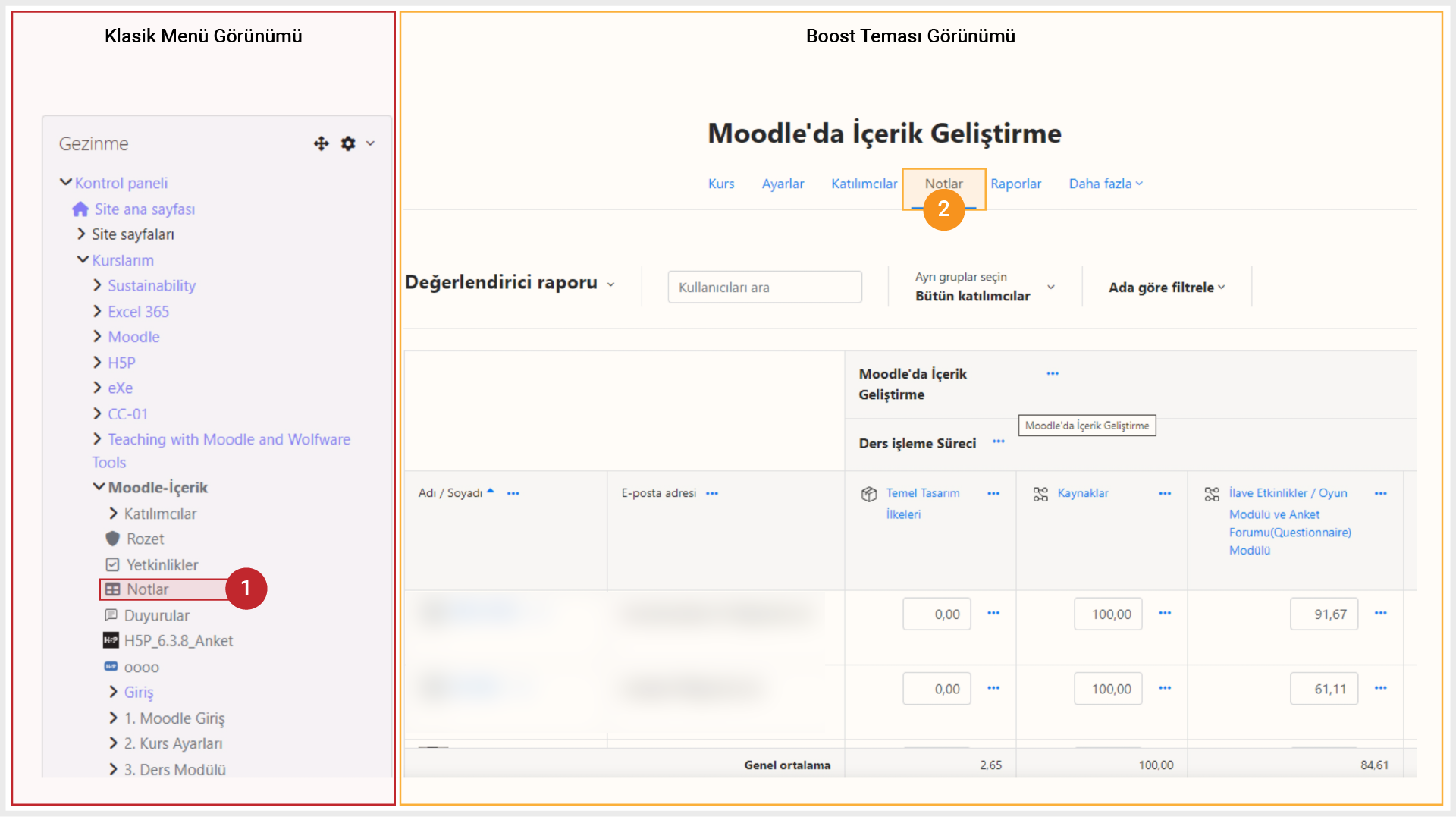
Task: Click the İlave Etkinlikler activity icon
Action: (x=1212, y=494)
